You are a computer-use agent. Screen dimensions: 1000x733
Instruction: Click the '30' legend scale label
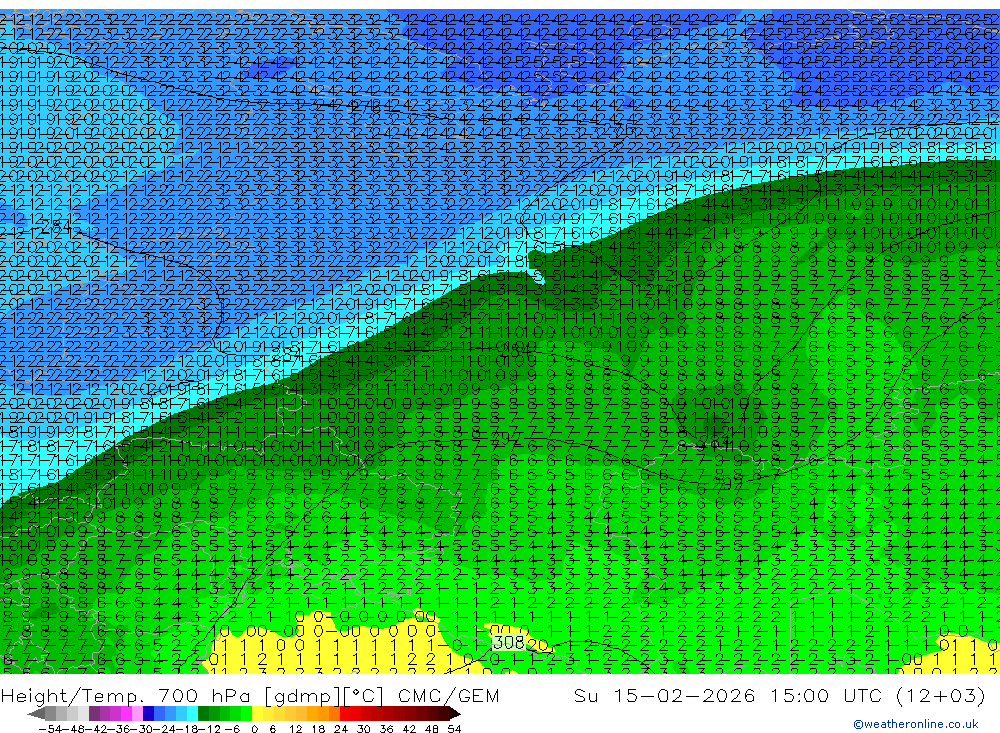coord(364,729)
